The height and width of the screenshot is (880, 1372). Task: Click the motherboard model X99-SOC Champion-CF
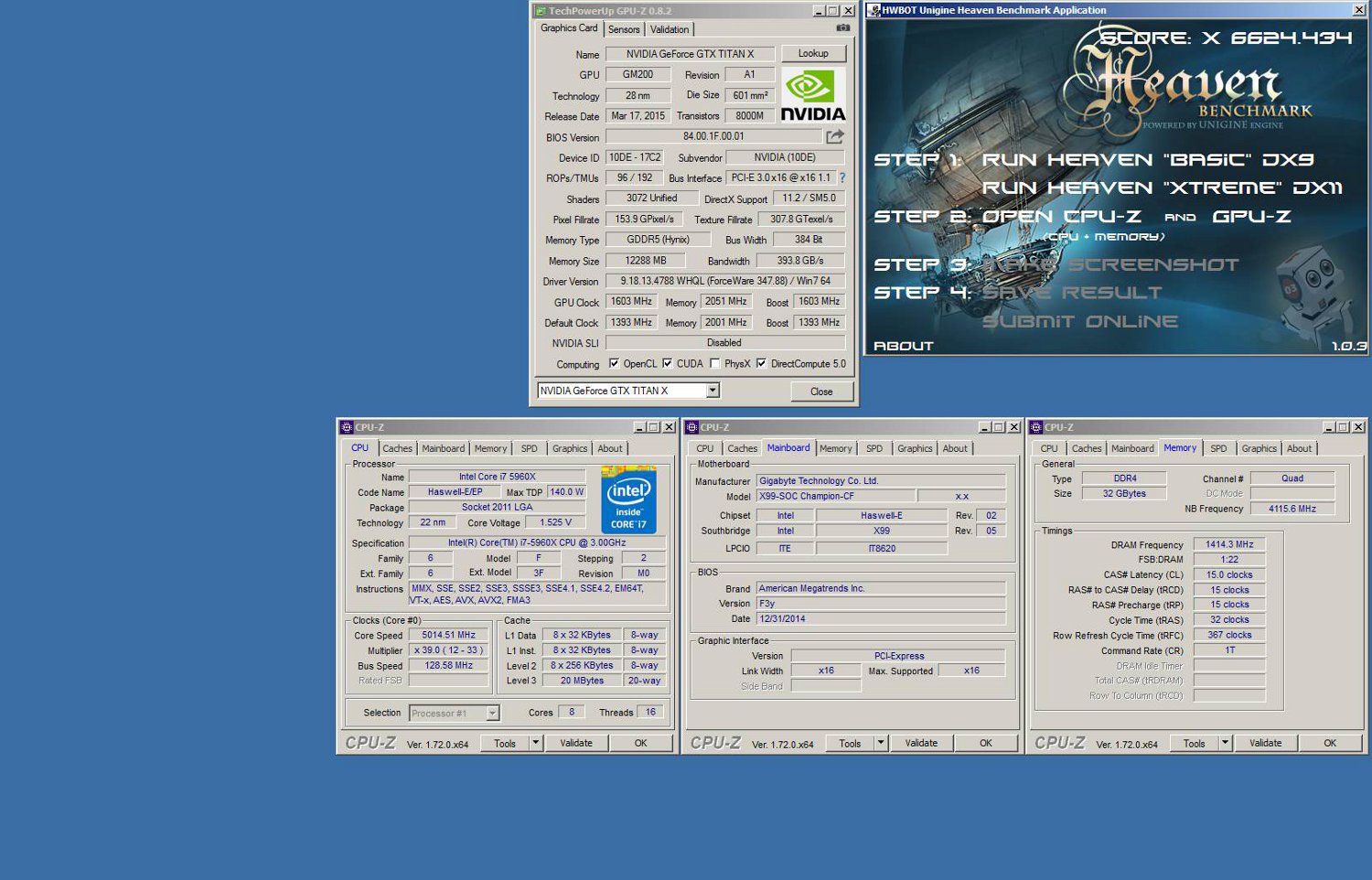click(835, 496)
